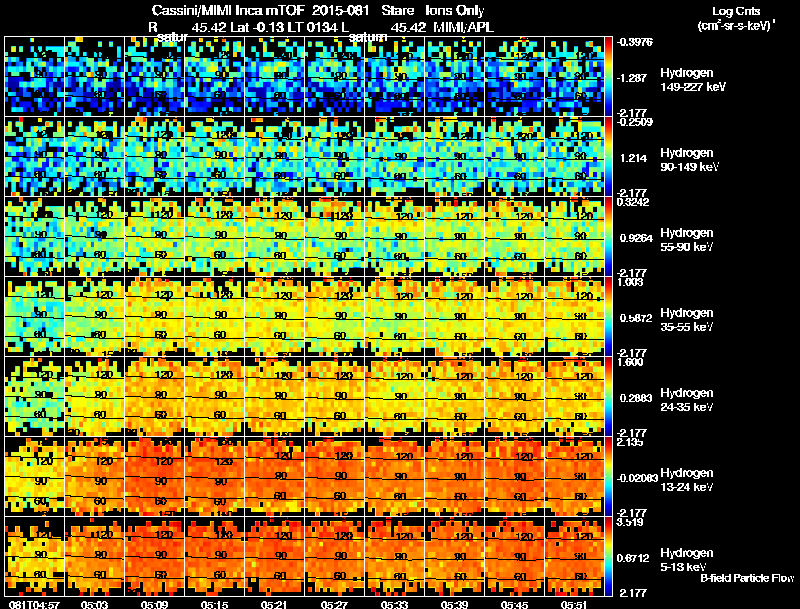The width and height of the screenshot is (800, 609).
Task: Open the 149-227 keV panel at 04:57
Action: [x=34, y=77]
